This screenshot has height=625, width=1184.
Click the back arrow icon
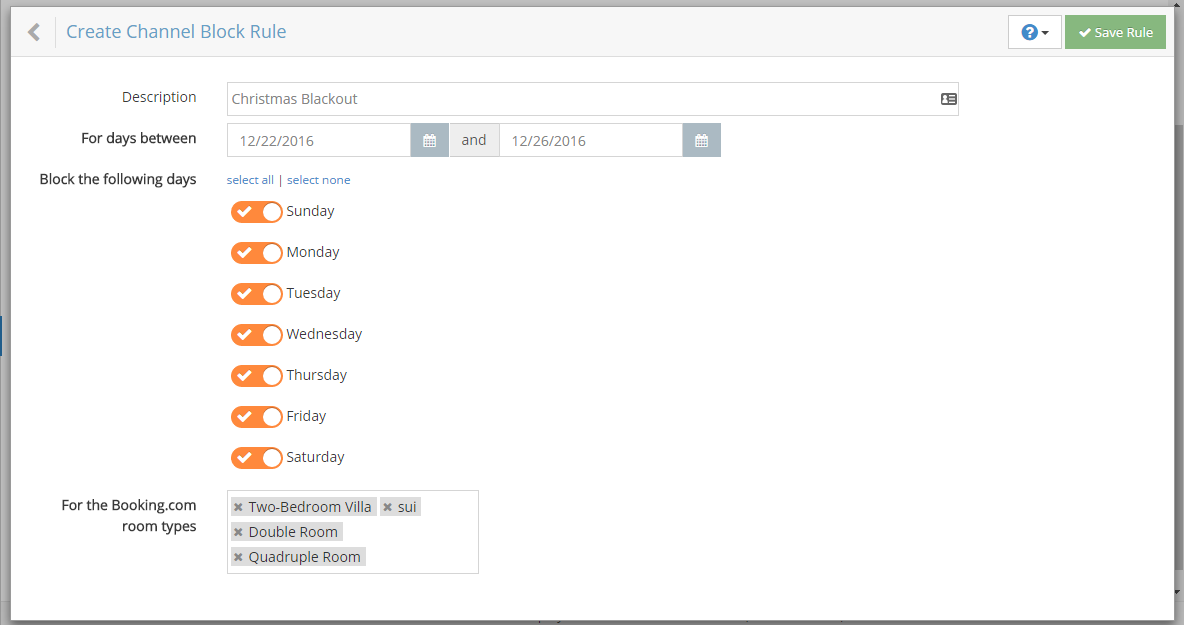(34, 32)
